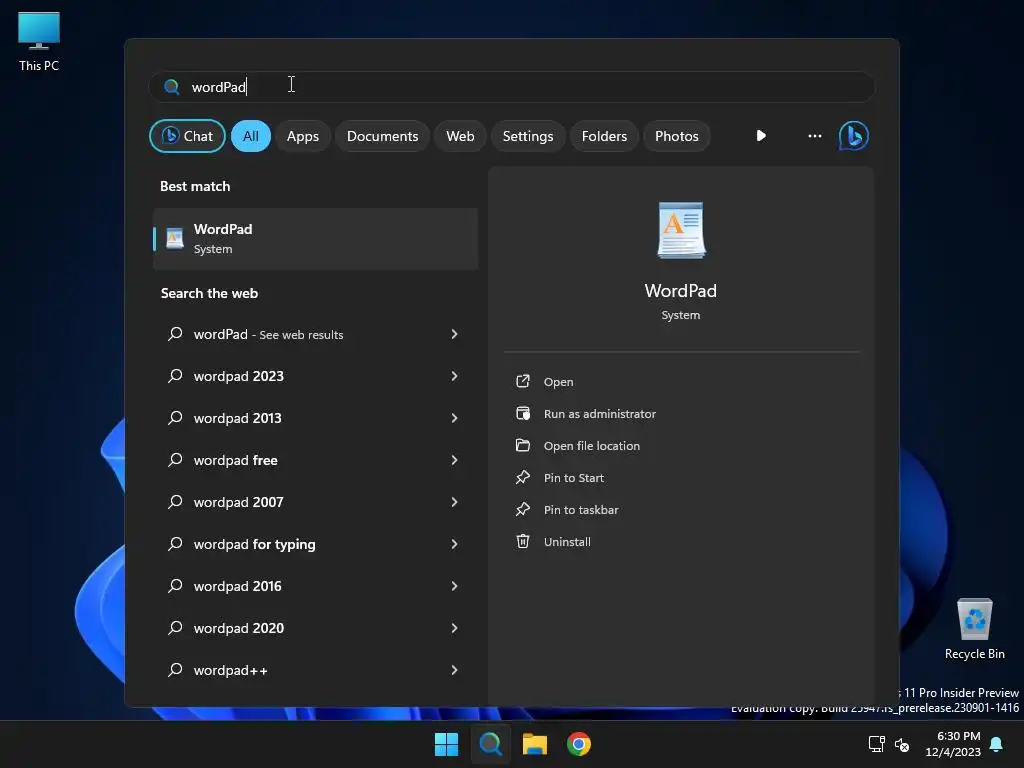Expand the chevron for wordpad++
Image resolution: width=1024 pixels, height=768 pixels.
455,670
